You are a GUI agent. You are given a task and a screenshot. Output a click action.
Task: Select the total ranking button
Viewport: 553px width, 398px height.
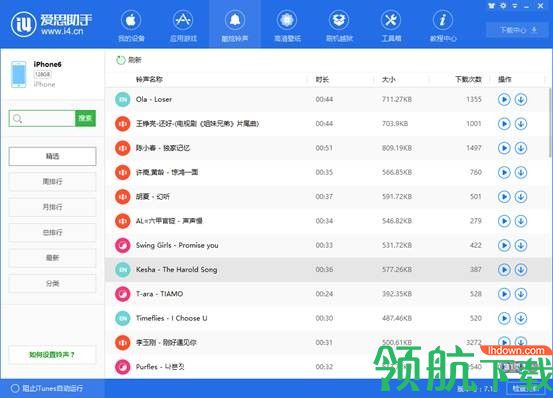coord(52,232)
